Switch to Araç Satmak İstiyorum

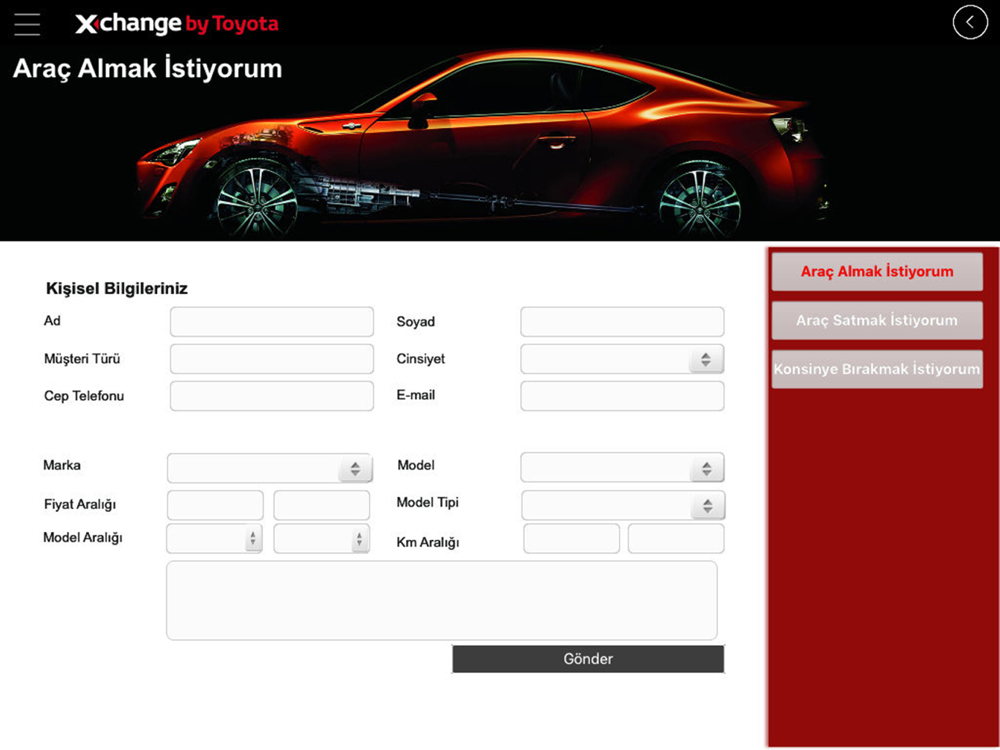pos(877,321)
